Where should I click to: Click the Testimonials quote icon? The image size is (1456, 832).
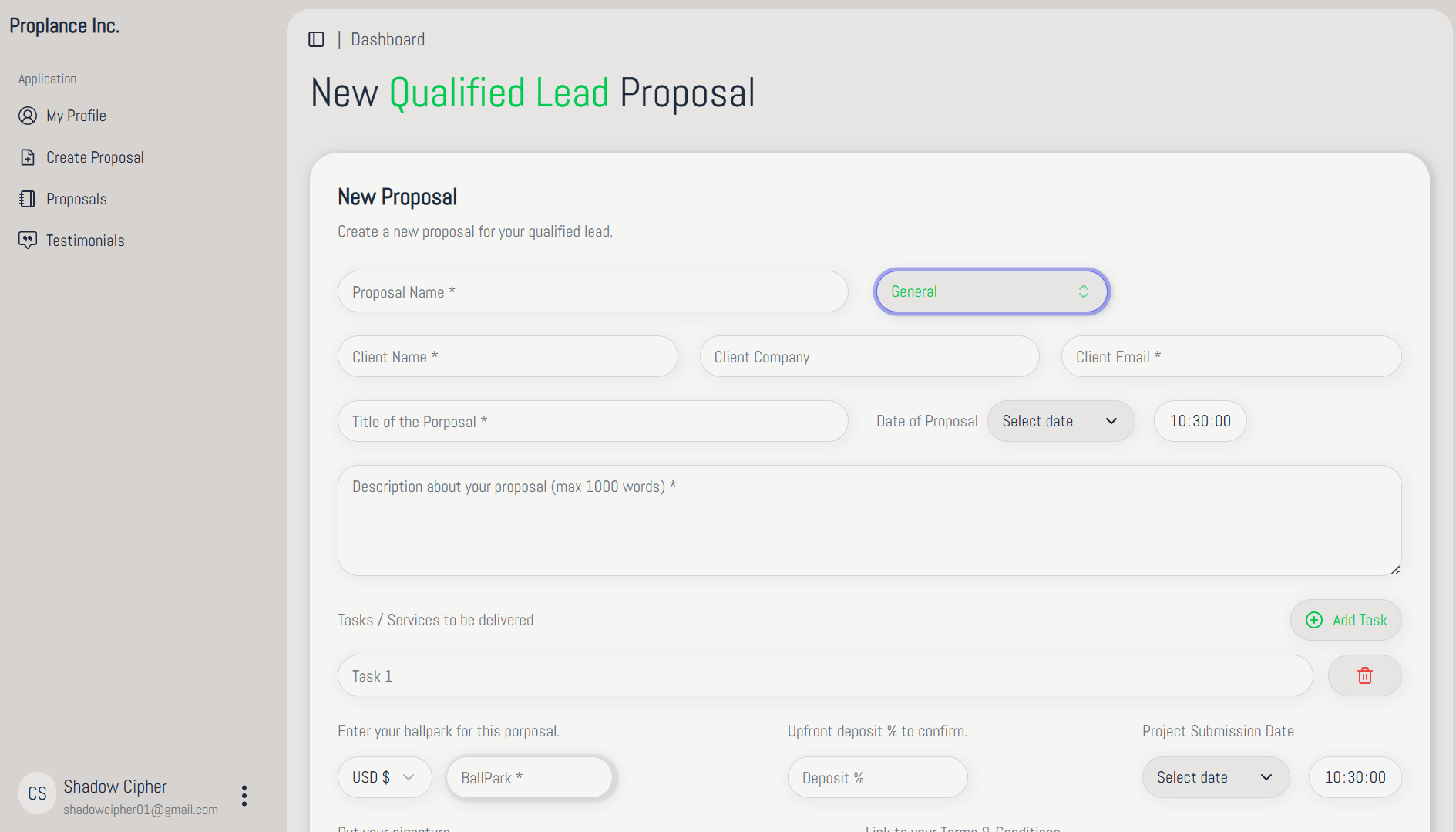coord(28,241)
